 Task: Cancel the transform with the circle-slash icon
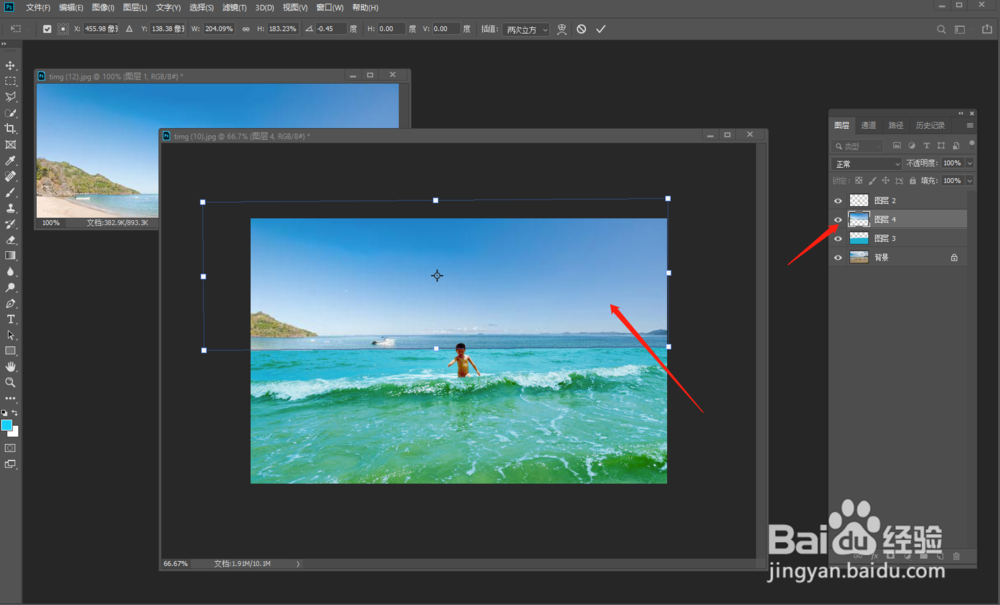[581, 29]
